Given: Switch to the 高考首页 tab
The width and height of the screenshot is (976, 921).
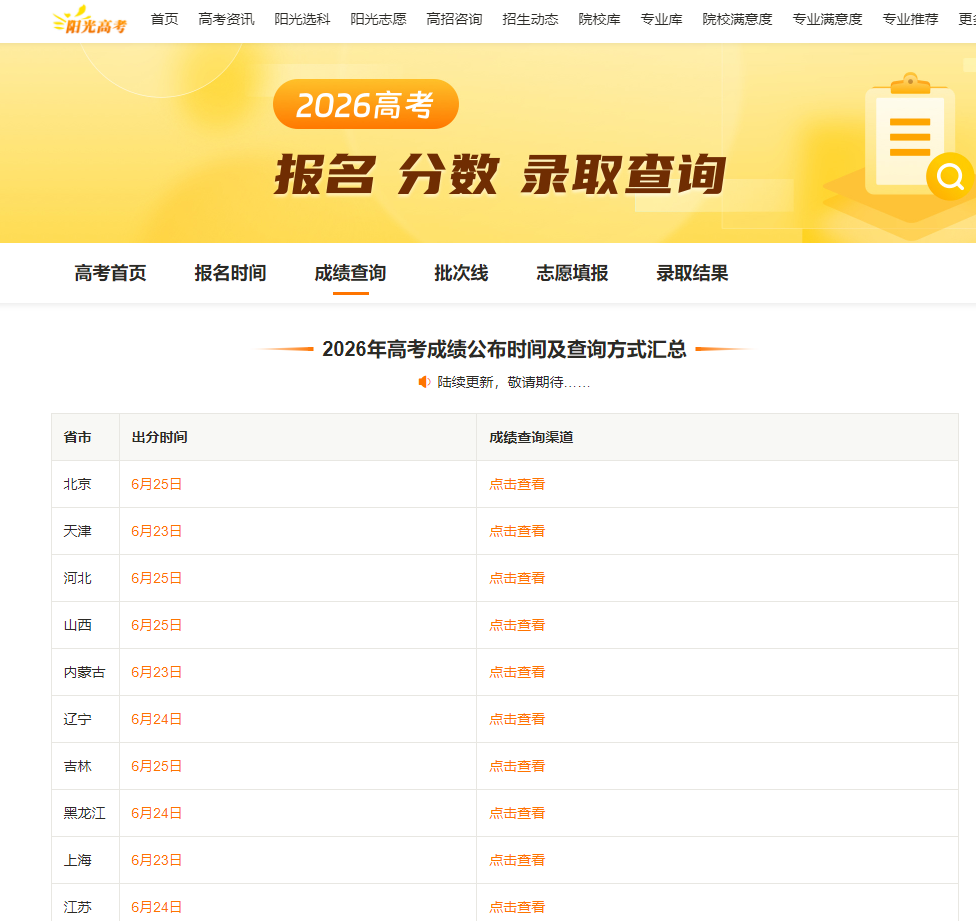Looking at the screenshot, I should click(110, 273).
